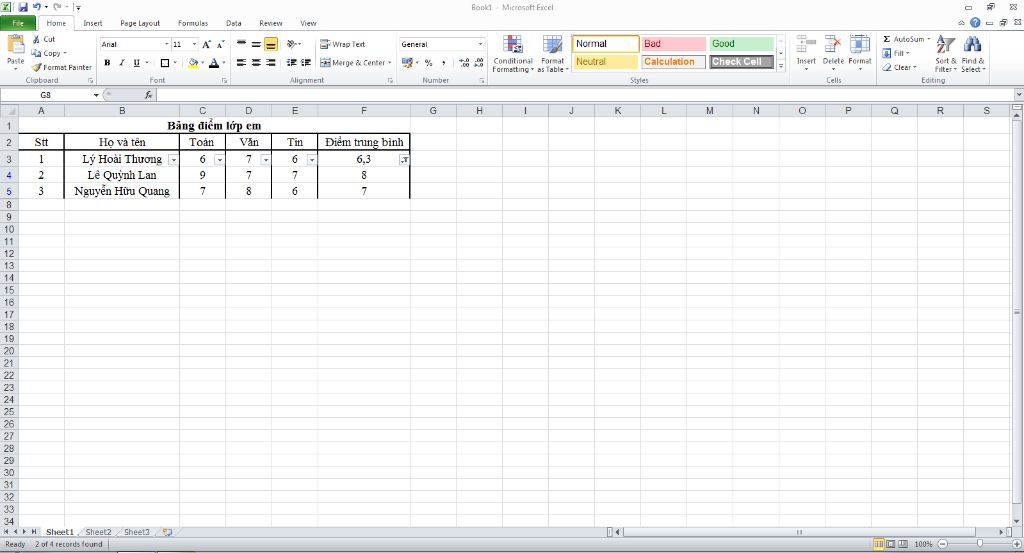The width and height of the screenshot is (1024, 553).
Task: Switch to the Review tab
Action: click(270, 23)
